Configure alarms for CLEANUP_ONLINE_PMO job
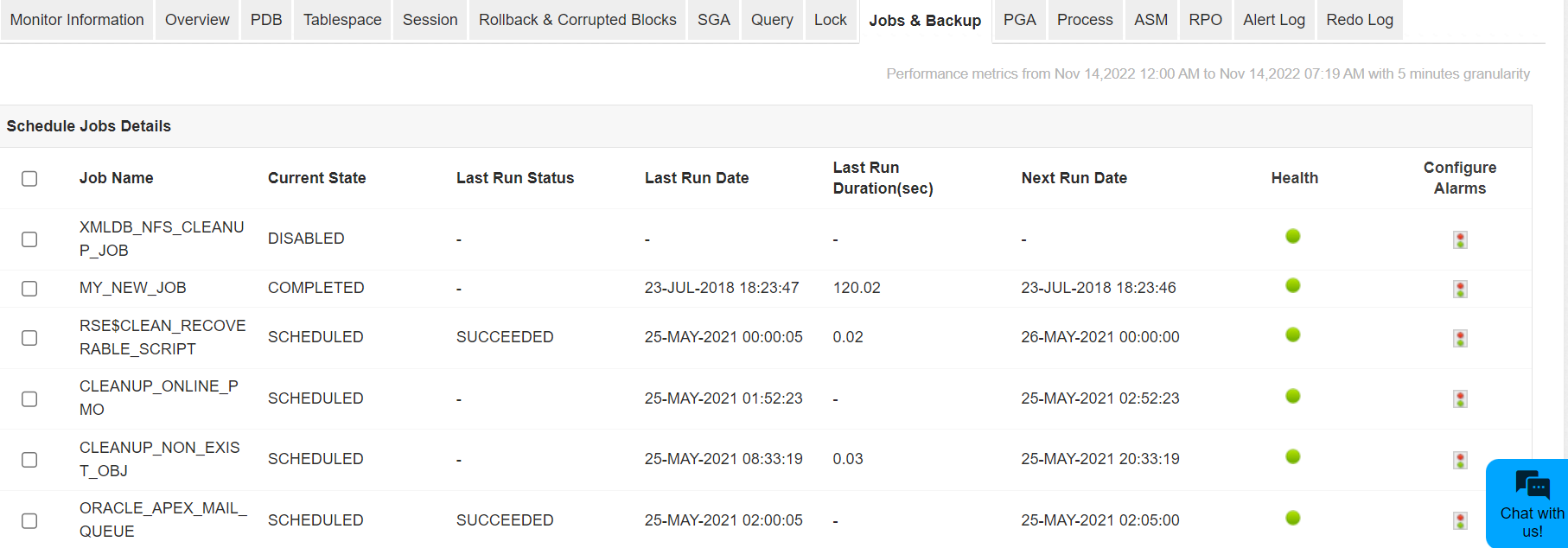The height and width of the screenshot is (548, 1568). click(1460, 398)
